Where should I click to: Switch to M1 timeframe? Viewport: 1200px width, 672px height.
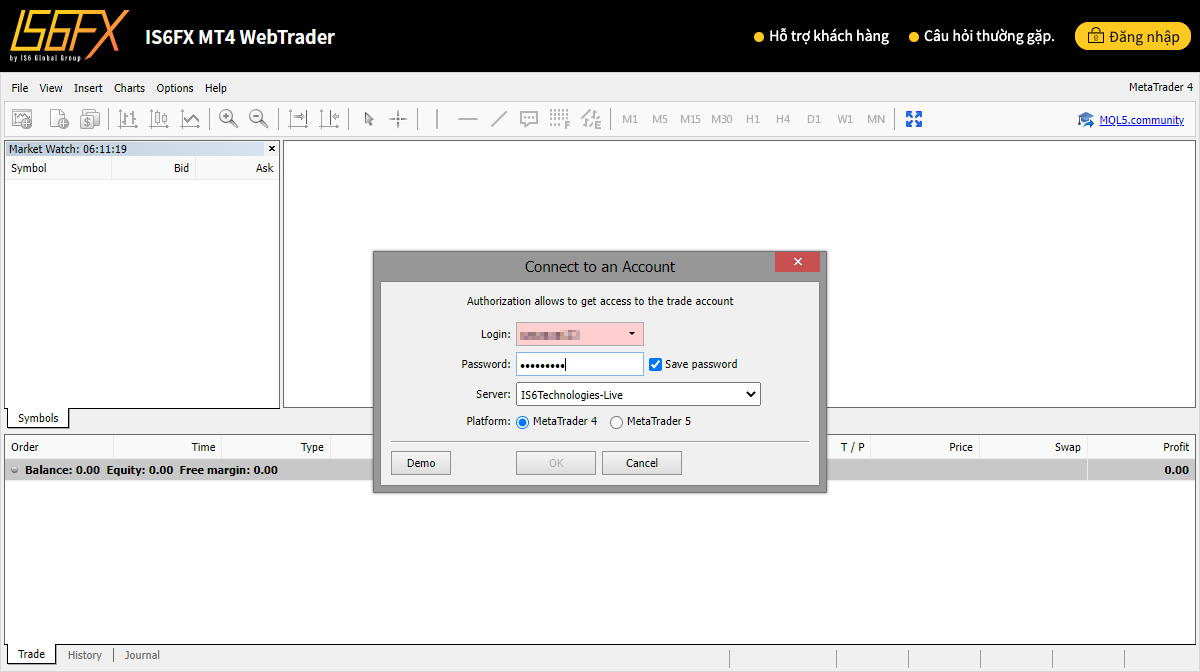[x=630, y=119]
